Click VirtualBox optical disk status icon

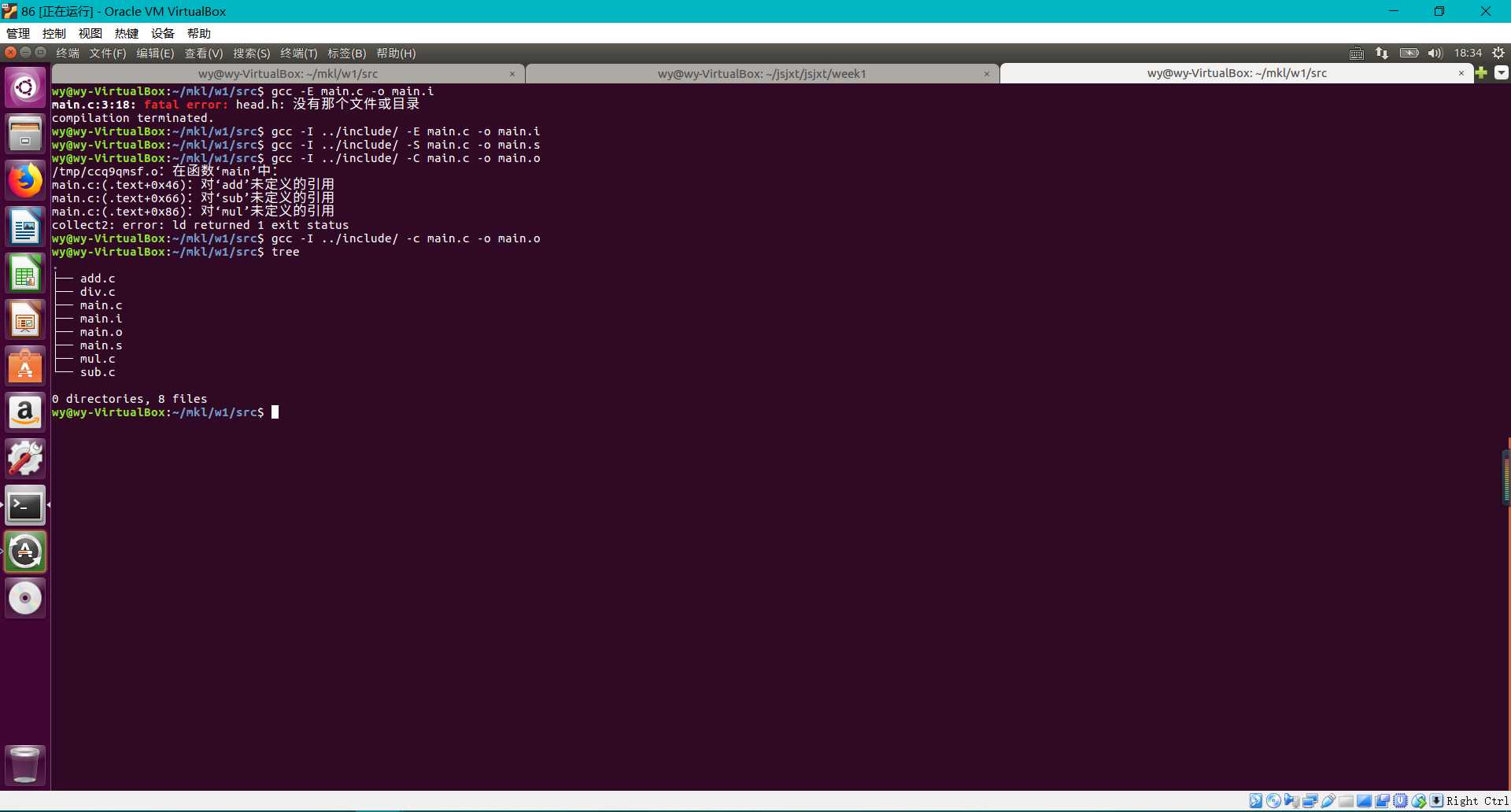(x=1273, y=801)
